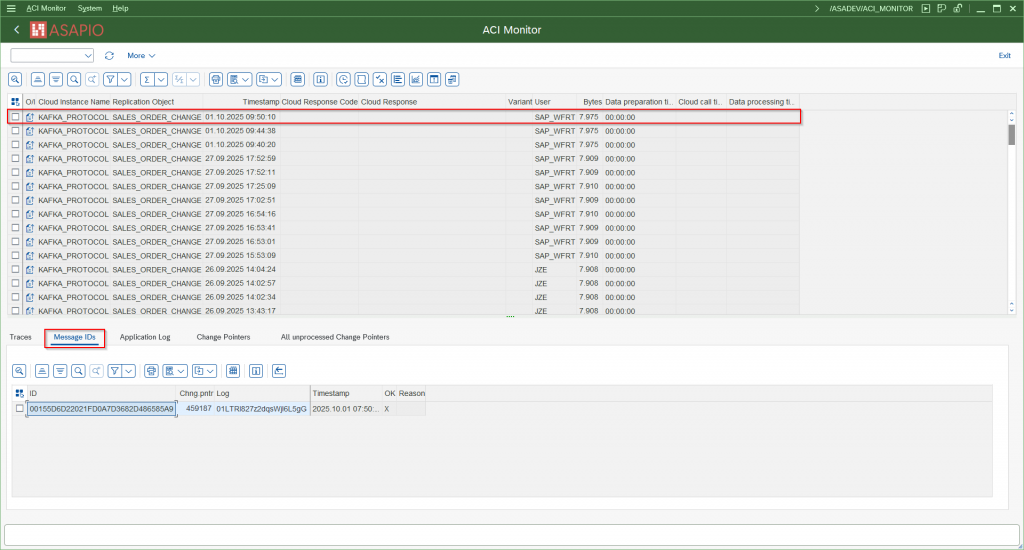Click the back arrow next to ASAPIO logo
The width and height of the screenshot is (1024, 550).
[x=17, y=30]
